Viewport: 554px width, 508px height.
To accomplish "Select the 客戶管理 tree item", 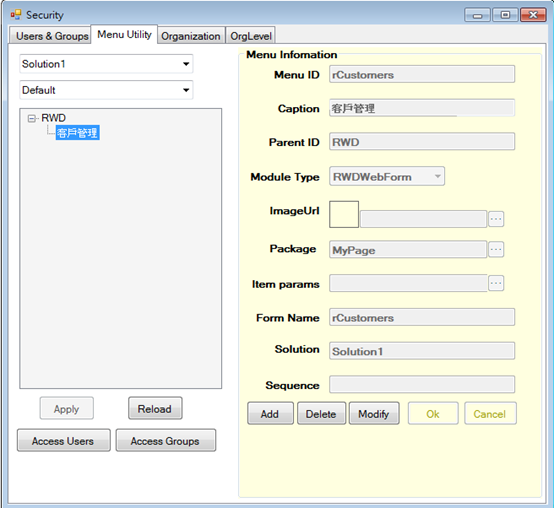I will [77, 133].
